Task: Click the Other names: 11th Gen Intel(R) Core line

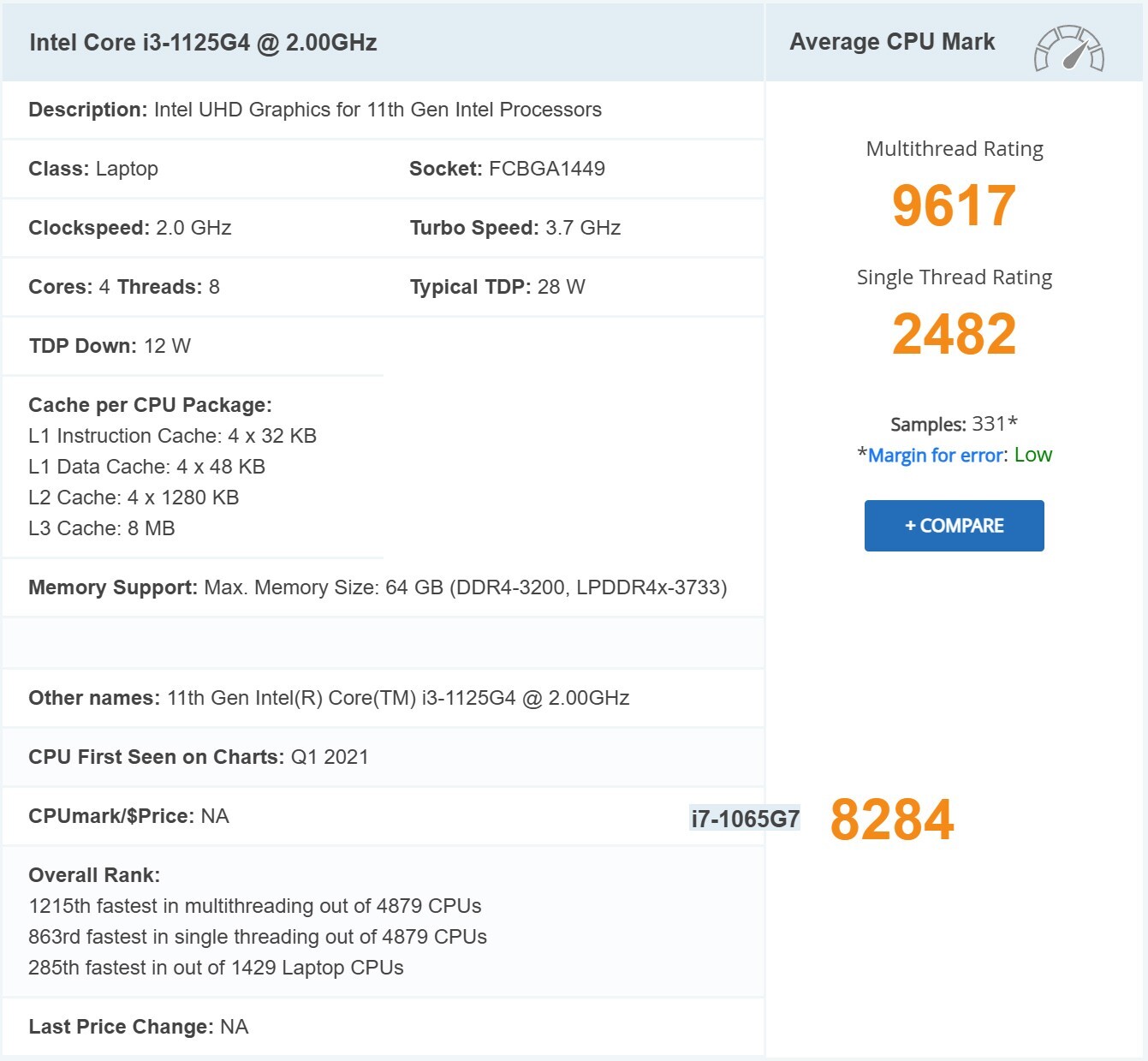Action: pyautogui.click(x=329, y=698)
